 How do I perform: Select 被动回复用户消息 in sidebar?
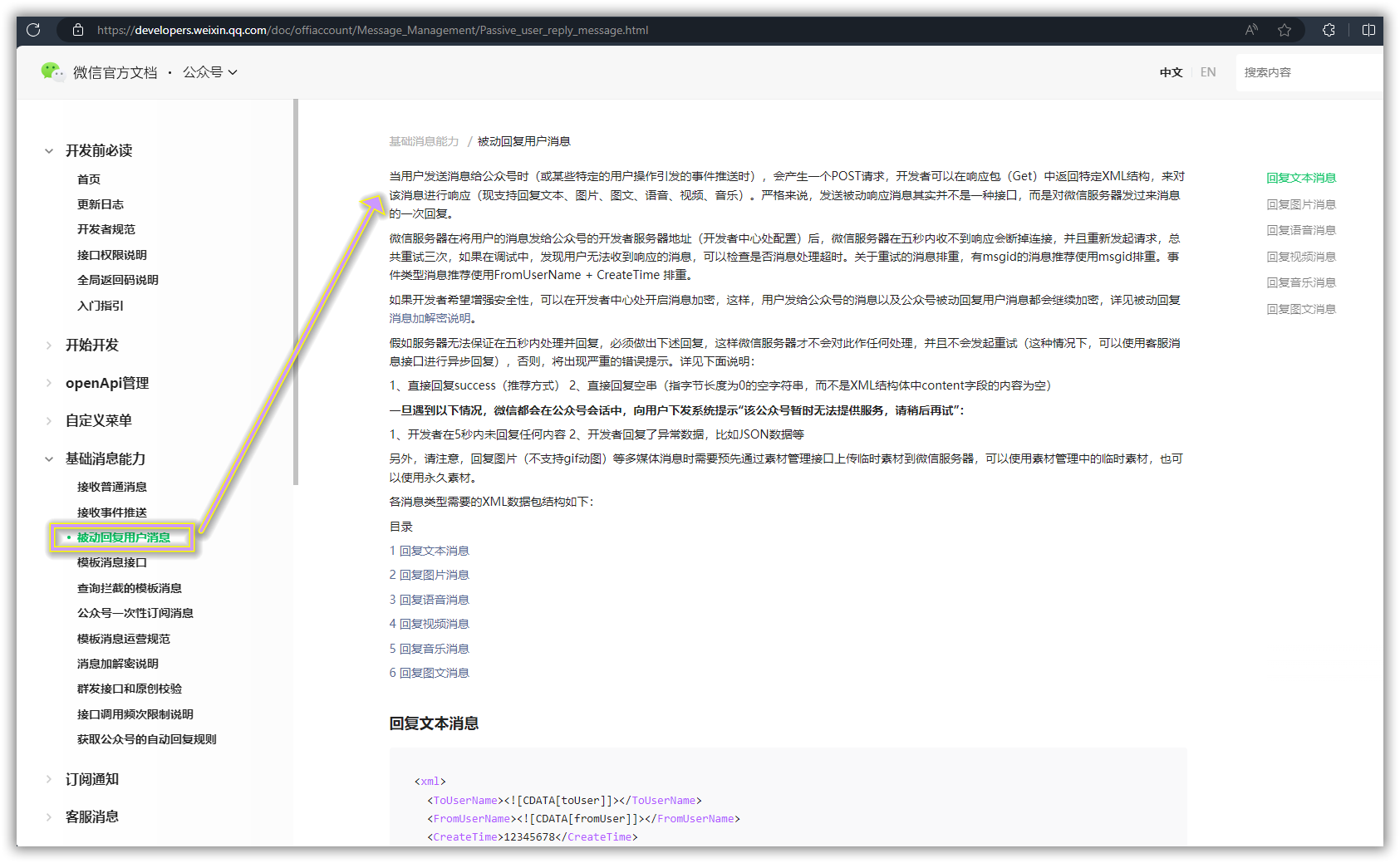(x=124, y=537)
